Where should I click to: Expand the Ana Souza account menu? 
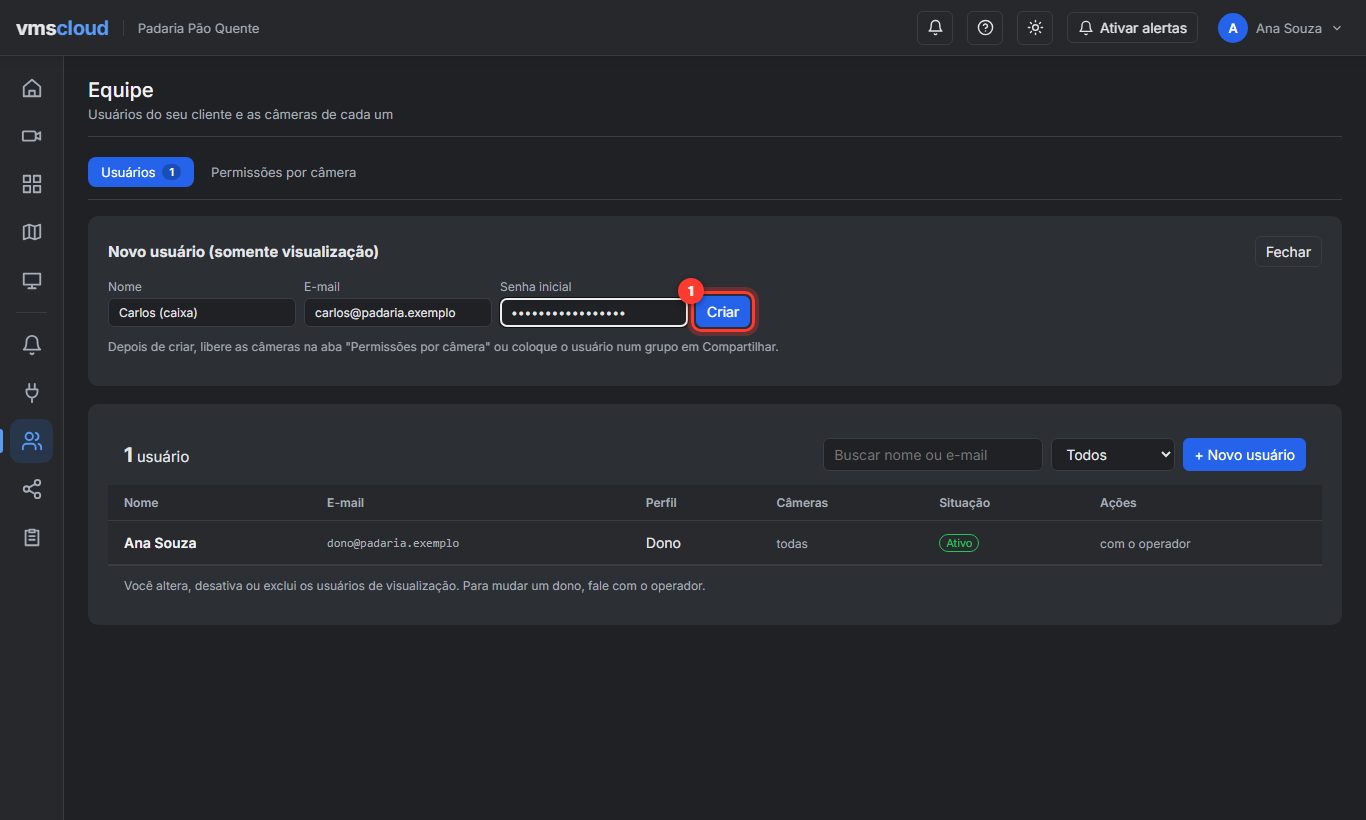pos(1281,28)
